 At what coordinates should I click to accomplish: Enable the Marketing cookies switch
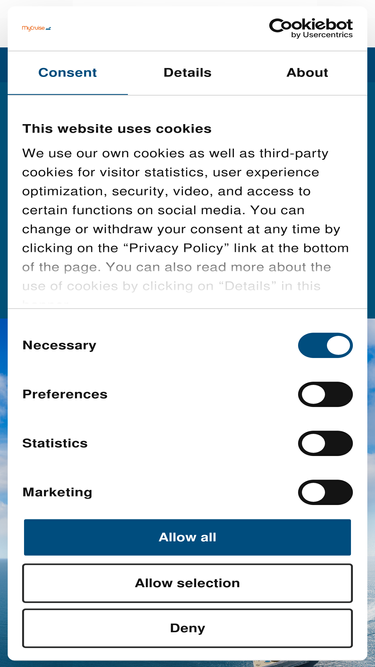pyautogui.click(x=325, y=492)
